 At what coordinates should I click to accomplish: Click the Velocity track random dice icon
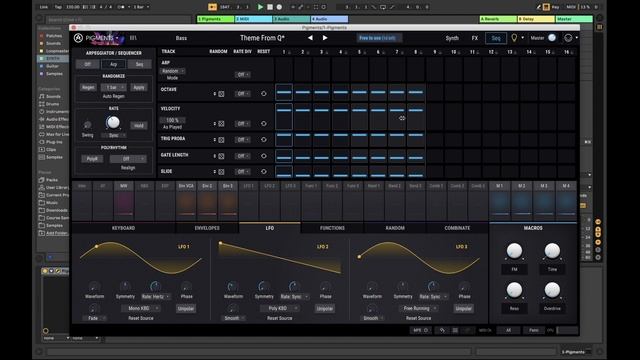pyautogui.click(x=221, y=124)
